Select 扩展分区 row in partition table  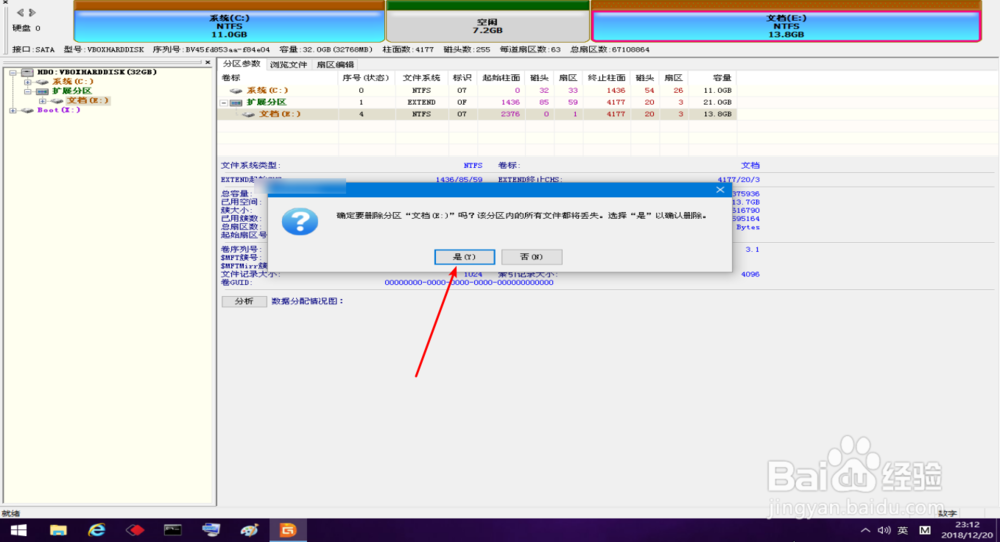point(478,102)
